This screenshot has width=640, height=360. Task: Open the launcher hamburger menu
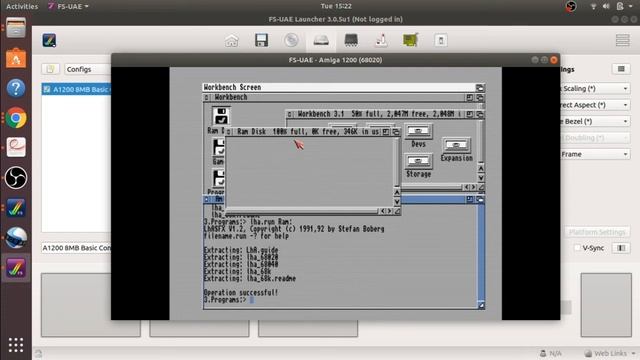point(622,40)
